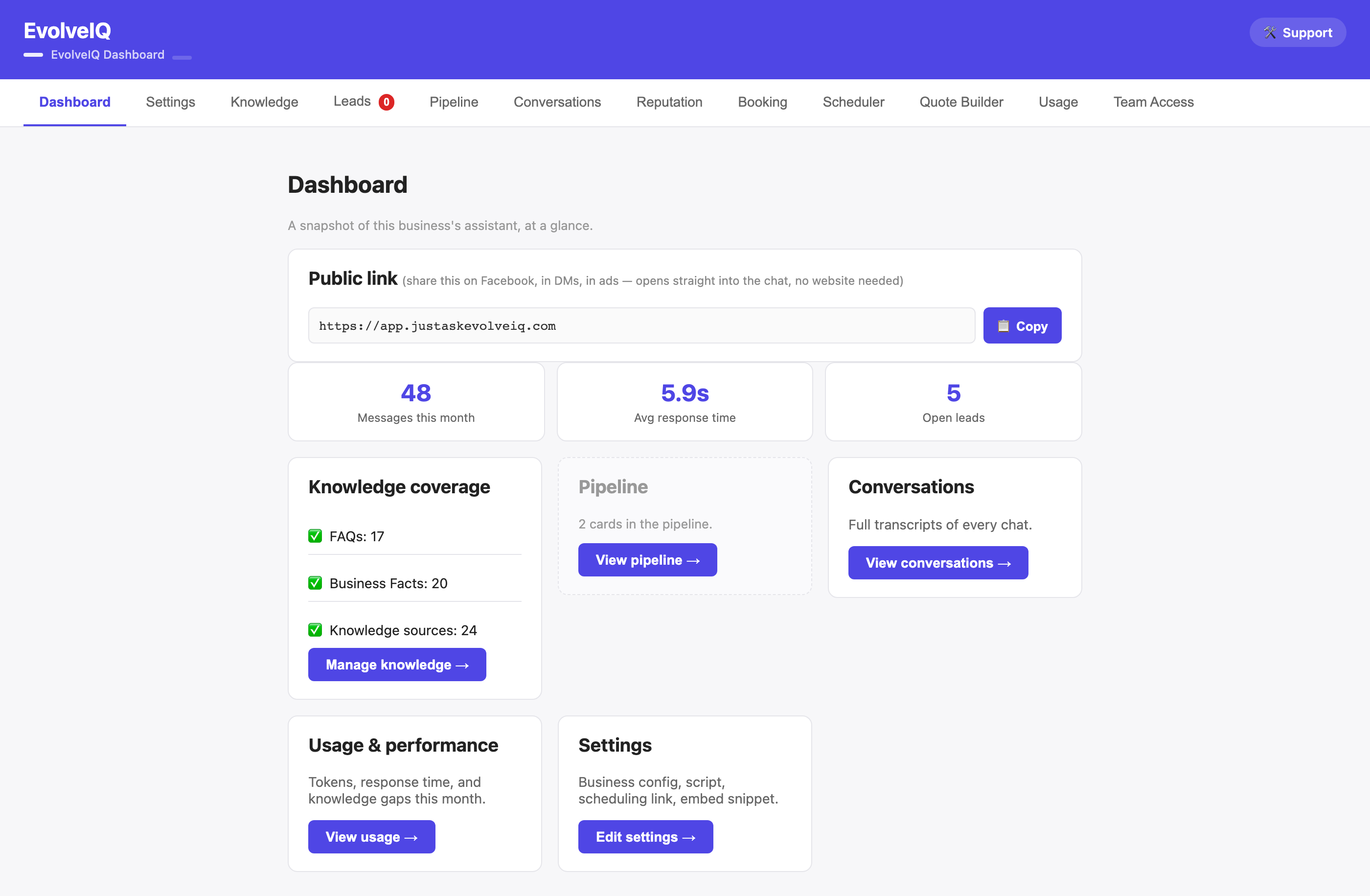The width and height of the screenshot is (1370, 896).
Task: Copy the public link
Action: click(x=1022, y=326)
